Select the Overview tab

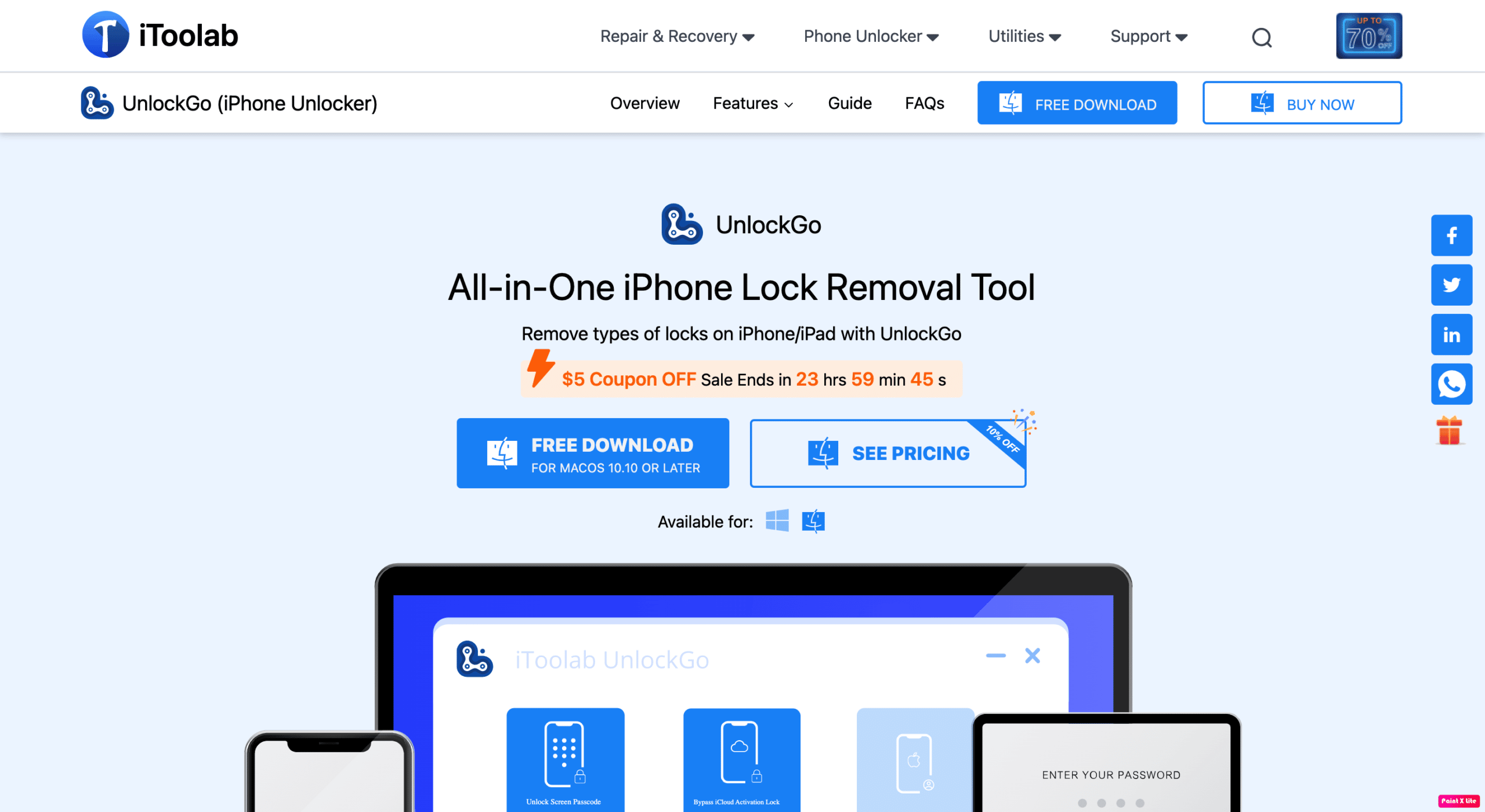point(644,103)
